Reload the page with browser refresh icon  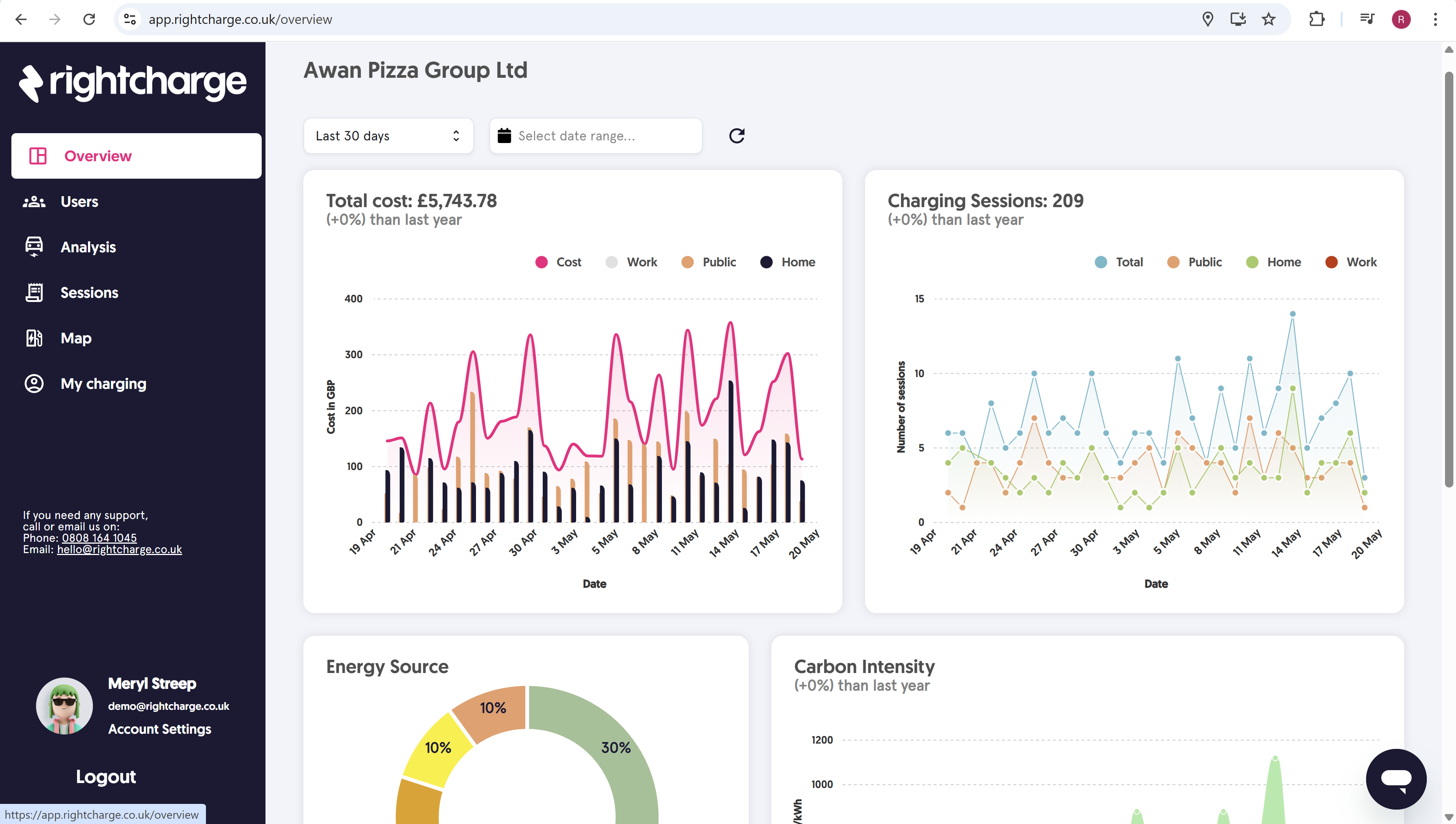(x=89, y=19)
